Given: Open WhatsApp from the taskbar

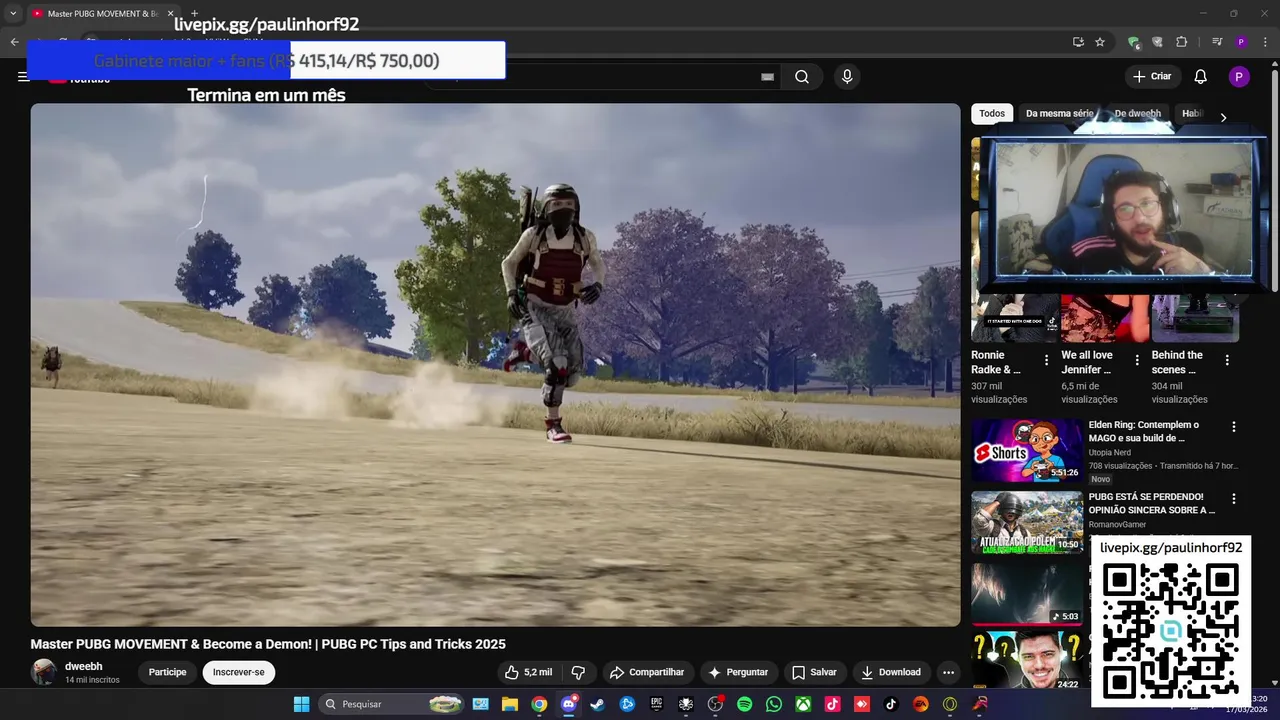Looking at the screenshot, I should click(774, 704).
